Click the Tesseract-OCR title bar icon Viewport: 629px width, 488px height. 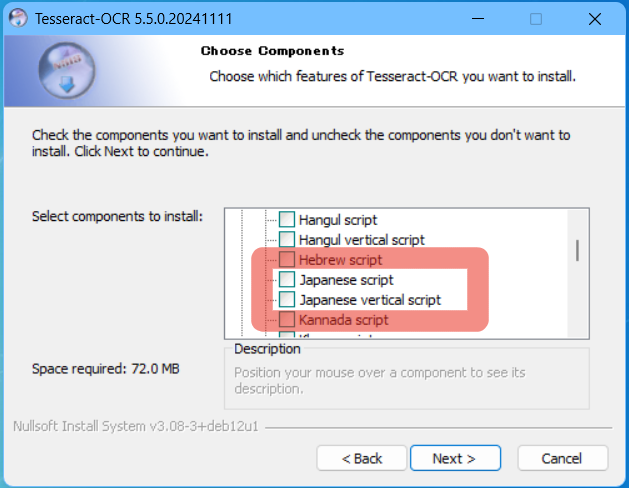tap(16, 19)
